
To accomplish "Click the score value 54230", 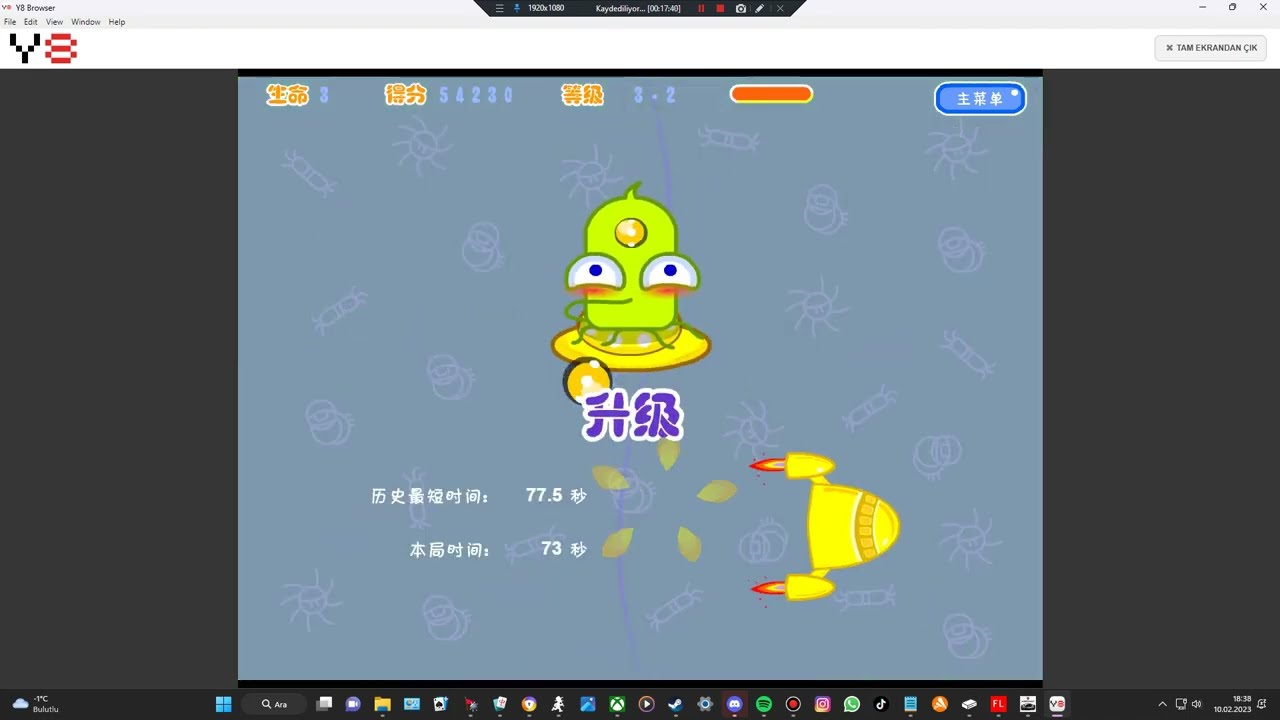I will pos(476,95).
